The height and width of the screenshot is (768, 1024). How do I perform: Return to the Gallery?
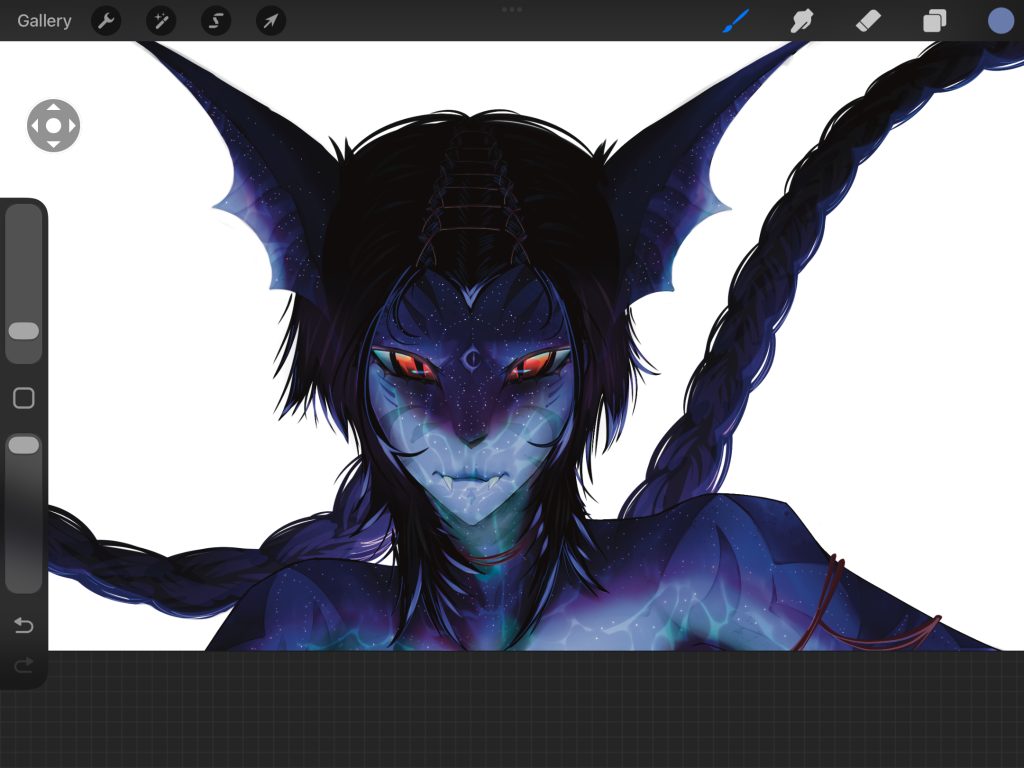pos(44,21)
